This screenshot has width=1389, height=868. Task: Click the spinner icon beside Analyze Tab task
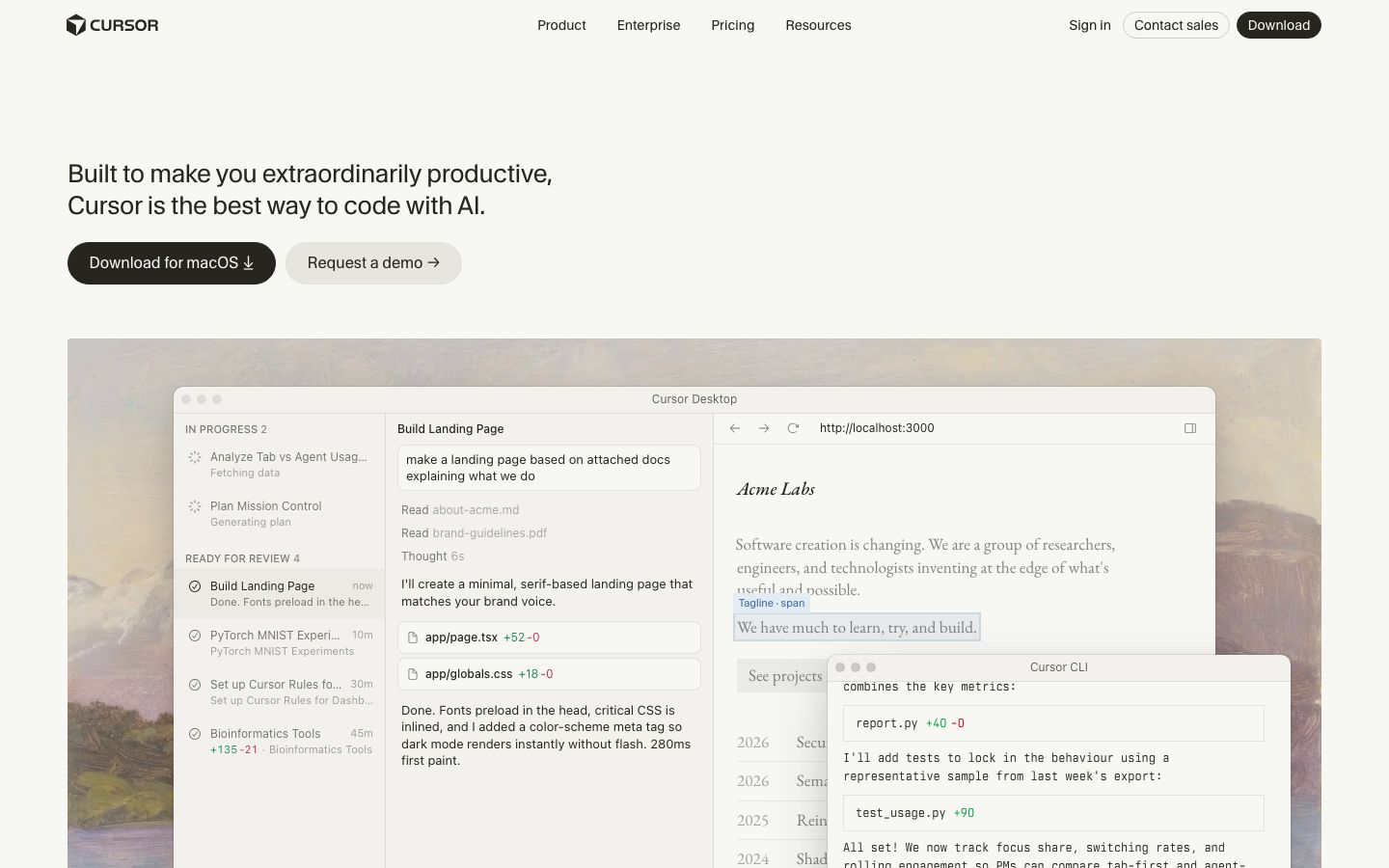point(195,457)
